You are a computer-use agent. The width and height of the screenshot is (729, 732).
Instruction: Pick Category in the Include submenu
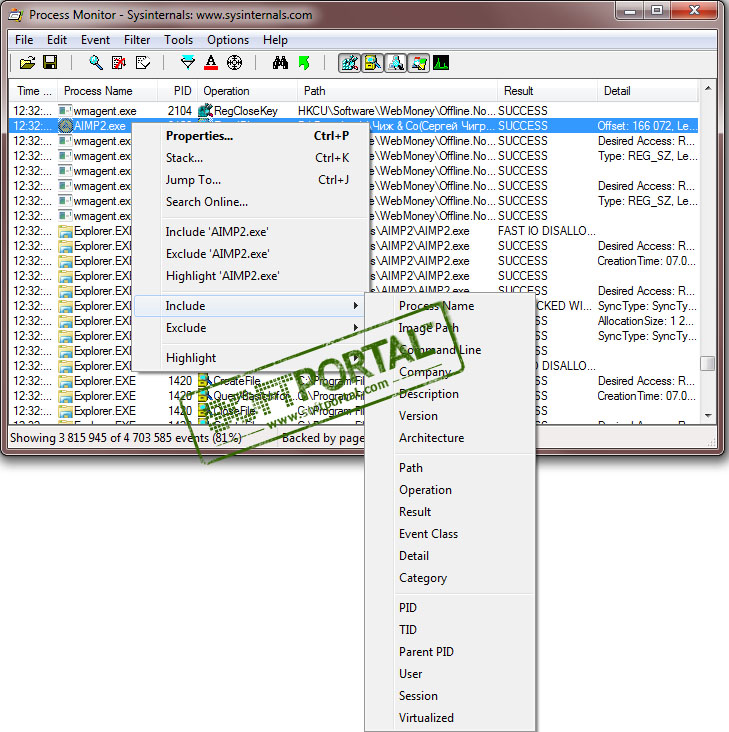(x=450, y=577)
